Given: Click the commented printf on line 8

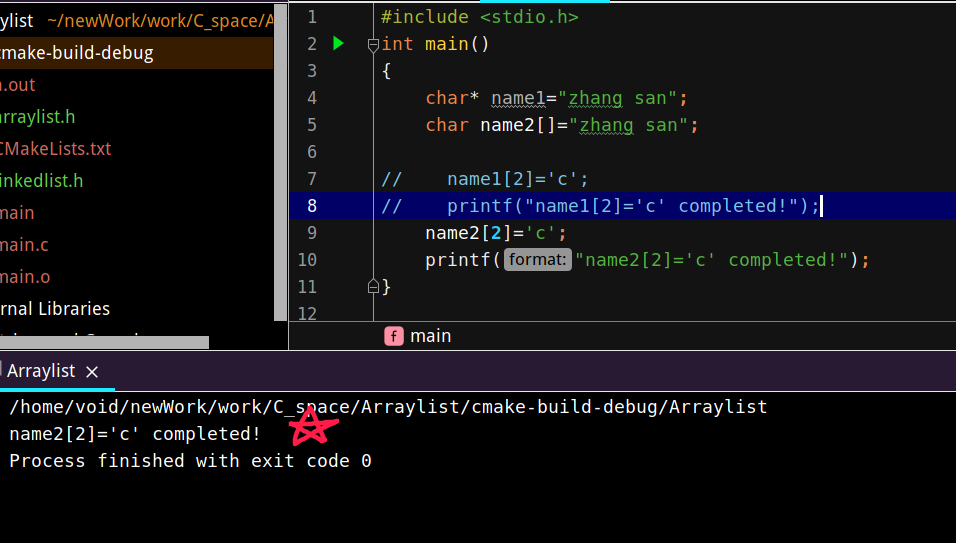Looking at the screenshot, I should coord(601,206).
